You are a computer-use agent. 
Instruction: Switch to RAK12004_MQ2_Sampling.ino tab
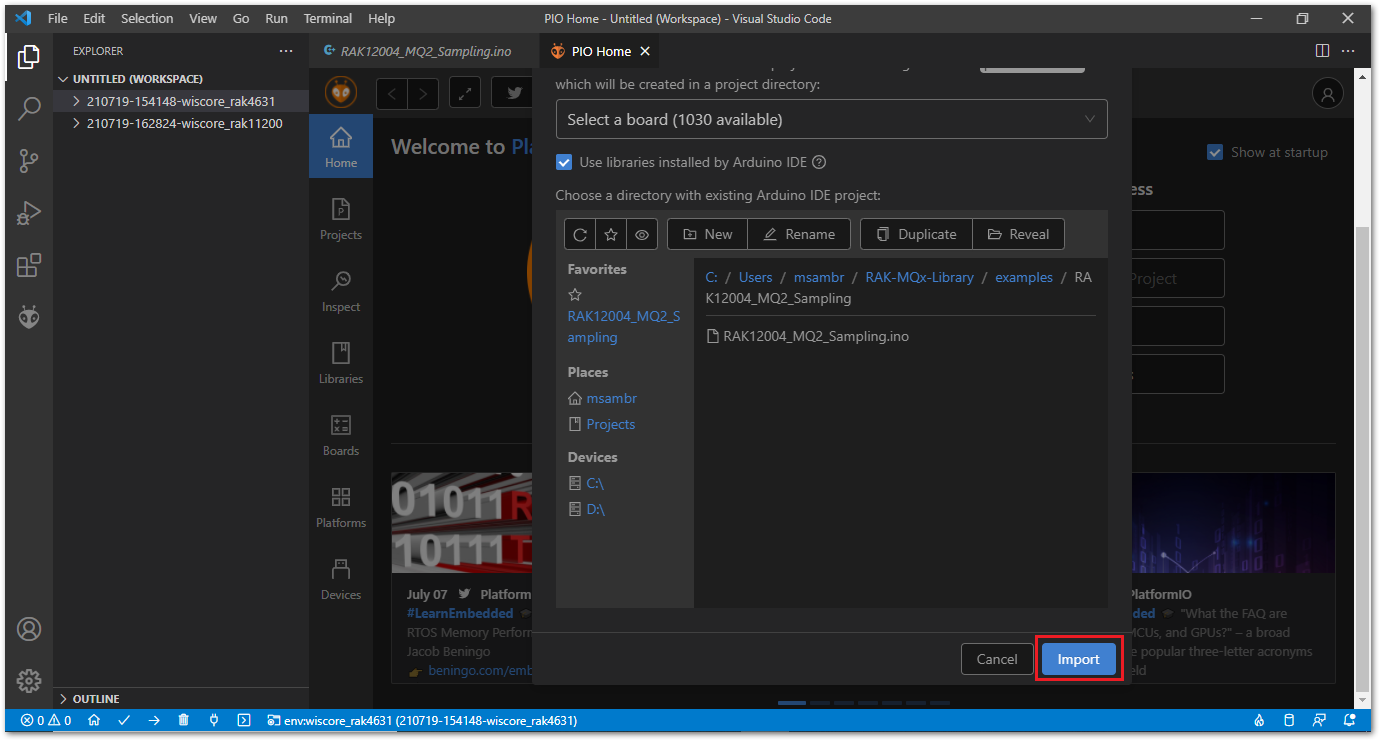(424, 51)
